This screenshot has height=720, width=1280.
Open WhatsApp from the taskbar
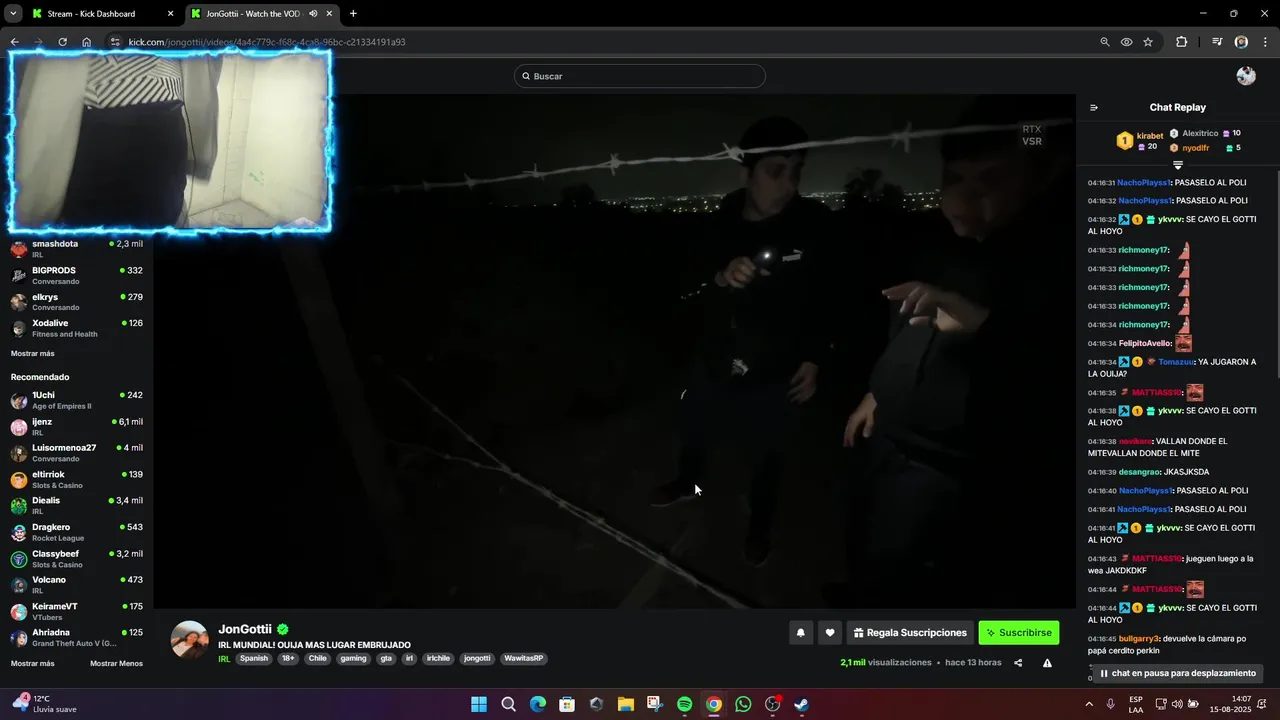pos(743,704)
